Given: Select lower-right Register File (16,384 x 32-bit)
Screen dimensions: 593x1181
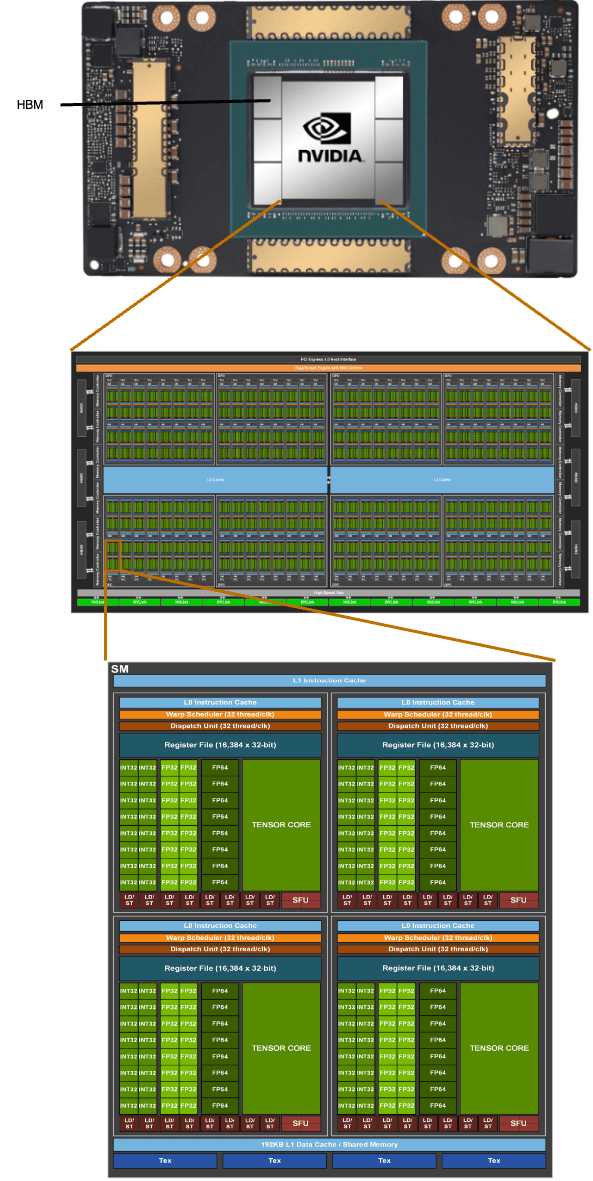Looking at the screenshot, I should point(438,968).
